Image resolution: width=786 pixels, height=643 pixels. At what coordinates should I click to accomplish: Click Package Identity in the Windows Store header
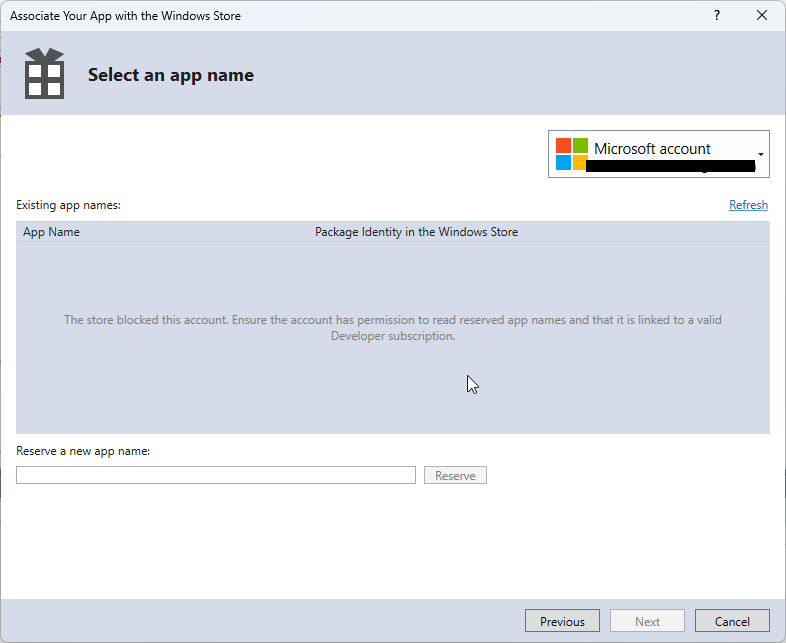click(416, 232)
